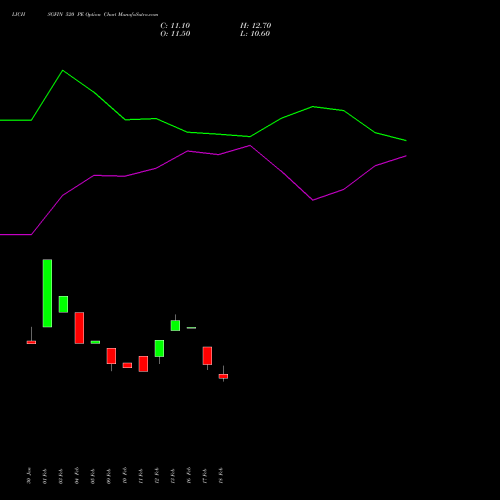
Task: Select the first small red candle with upper wick
Action: (31, 342)
